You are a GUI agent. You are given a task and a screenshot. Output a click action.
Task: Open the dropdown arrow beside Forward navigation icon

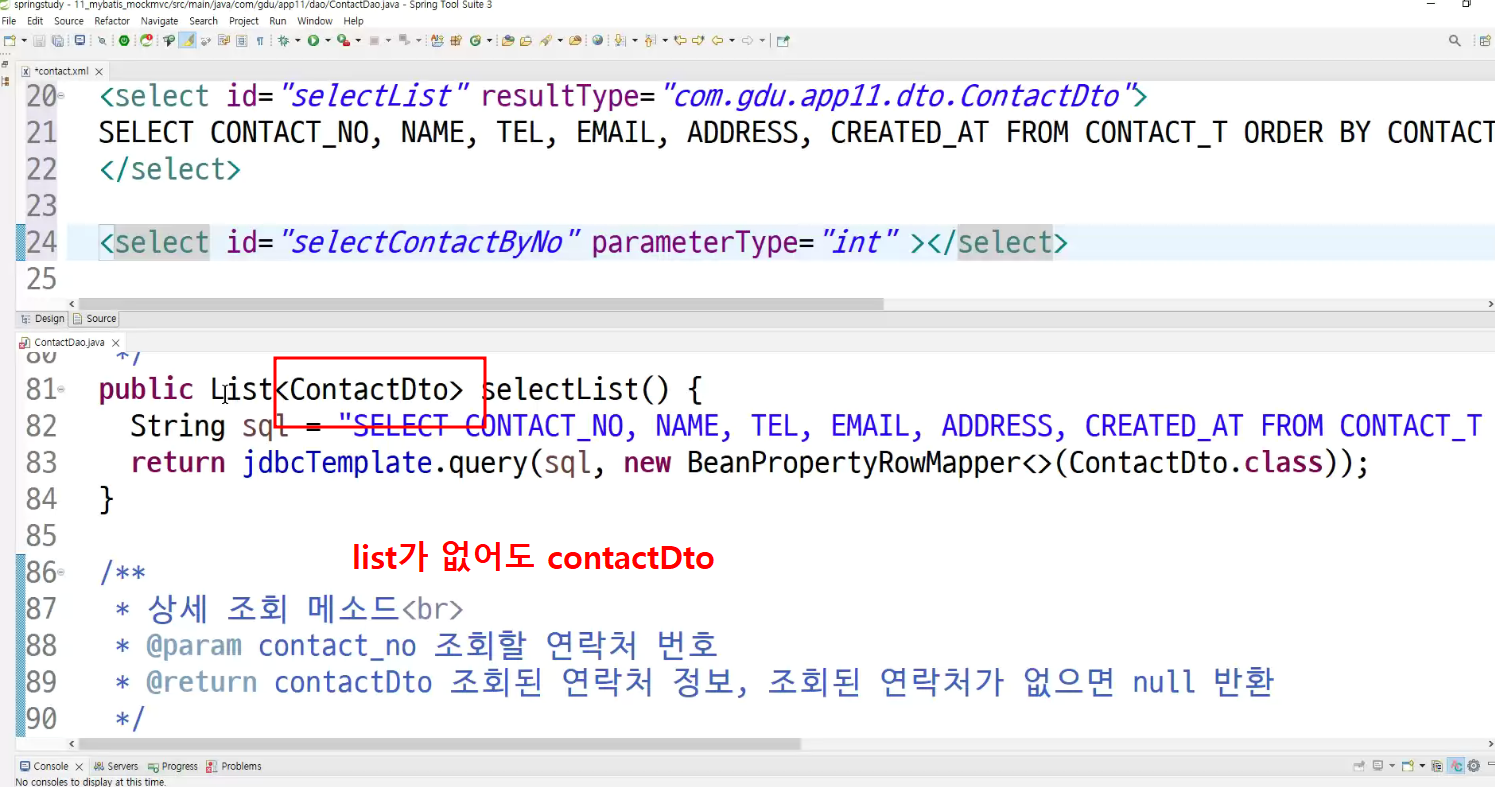(762, 41)
